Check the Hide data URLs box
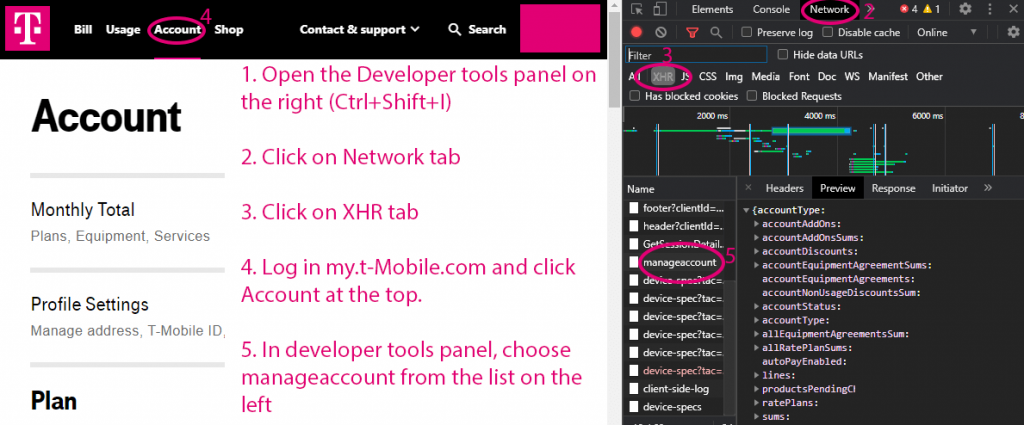This screenshot has width=1024, height=425. (782, 55)
